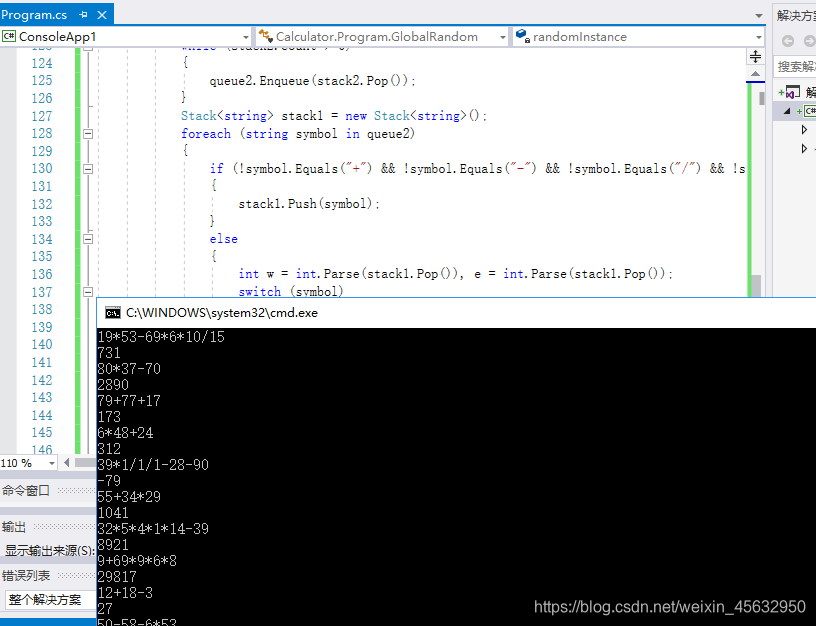Click line number 132
The height and width of the screenshot is (626, 816).
point(42,204)
